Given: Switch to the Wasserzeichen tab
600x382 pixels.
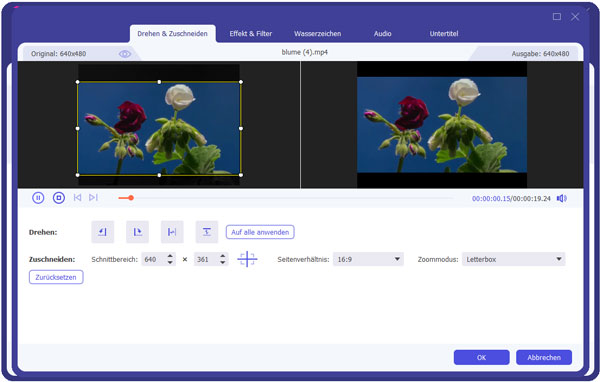Looking at the screenshot, I should pos(317,34).
